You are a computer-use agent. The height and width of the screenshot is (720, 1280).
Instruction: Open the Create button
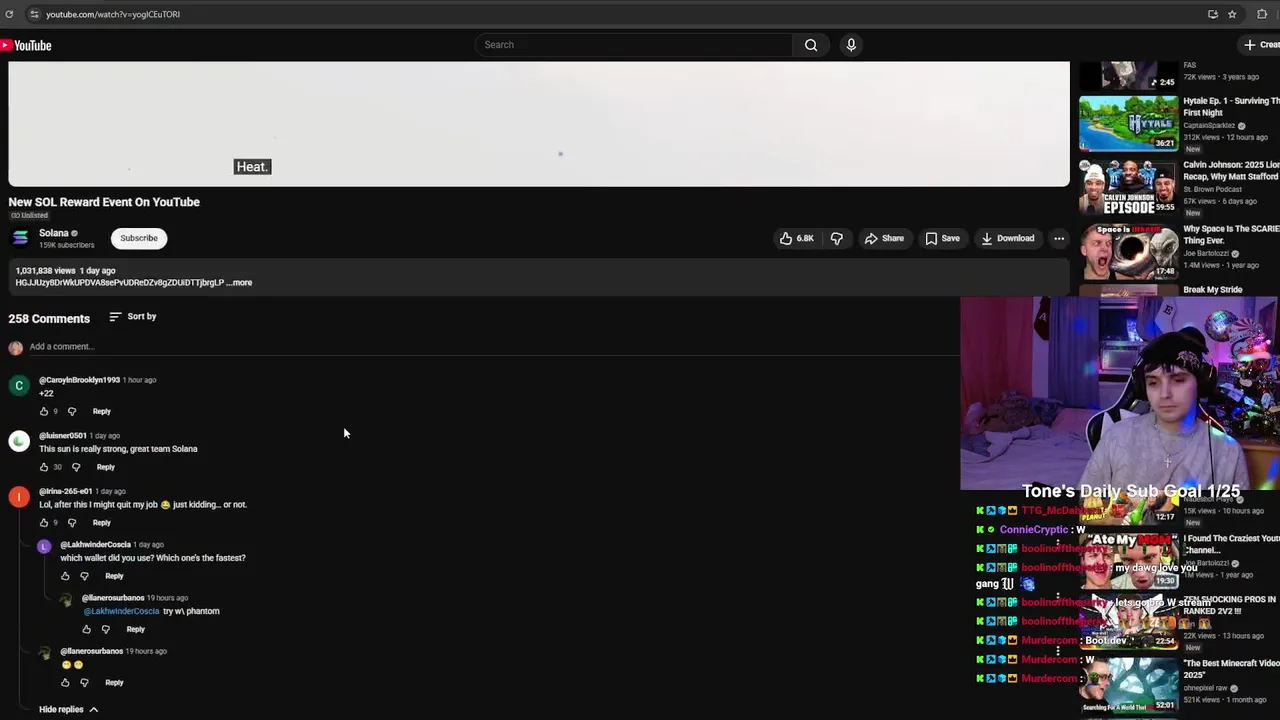(1262, 45)
